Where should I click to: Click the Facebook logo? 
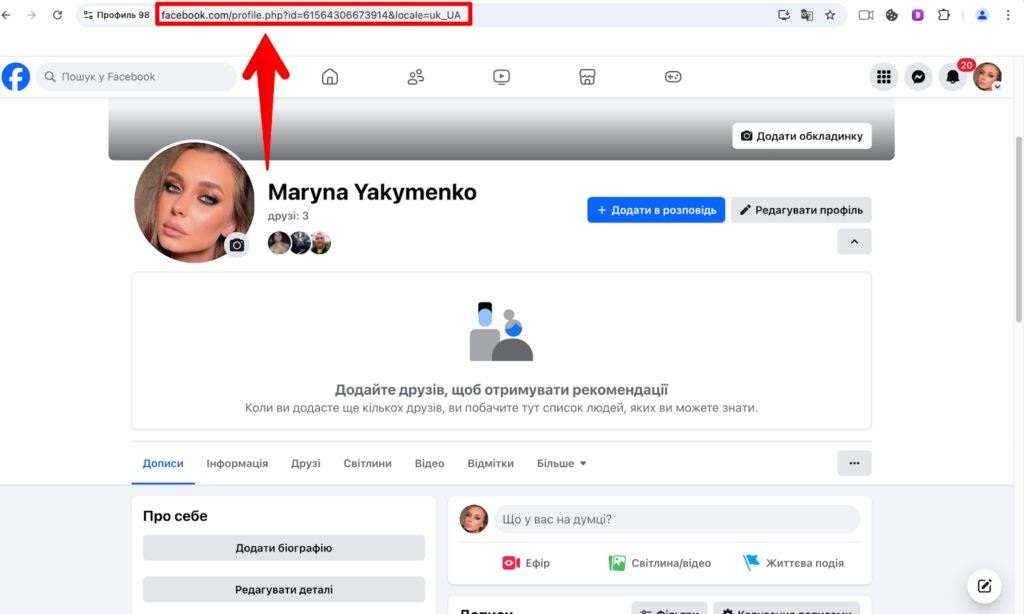click(16, 76)
